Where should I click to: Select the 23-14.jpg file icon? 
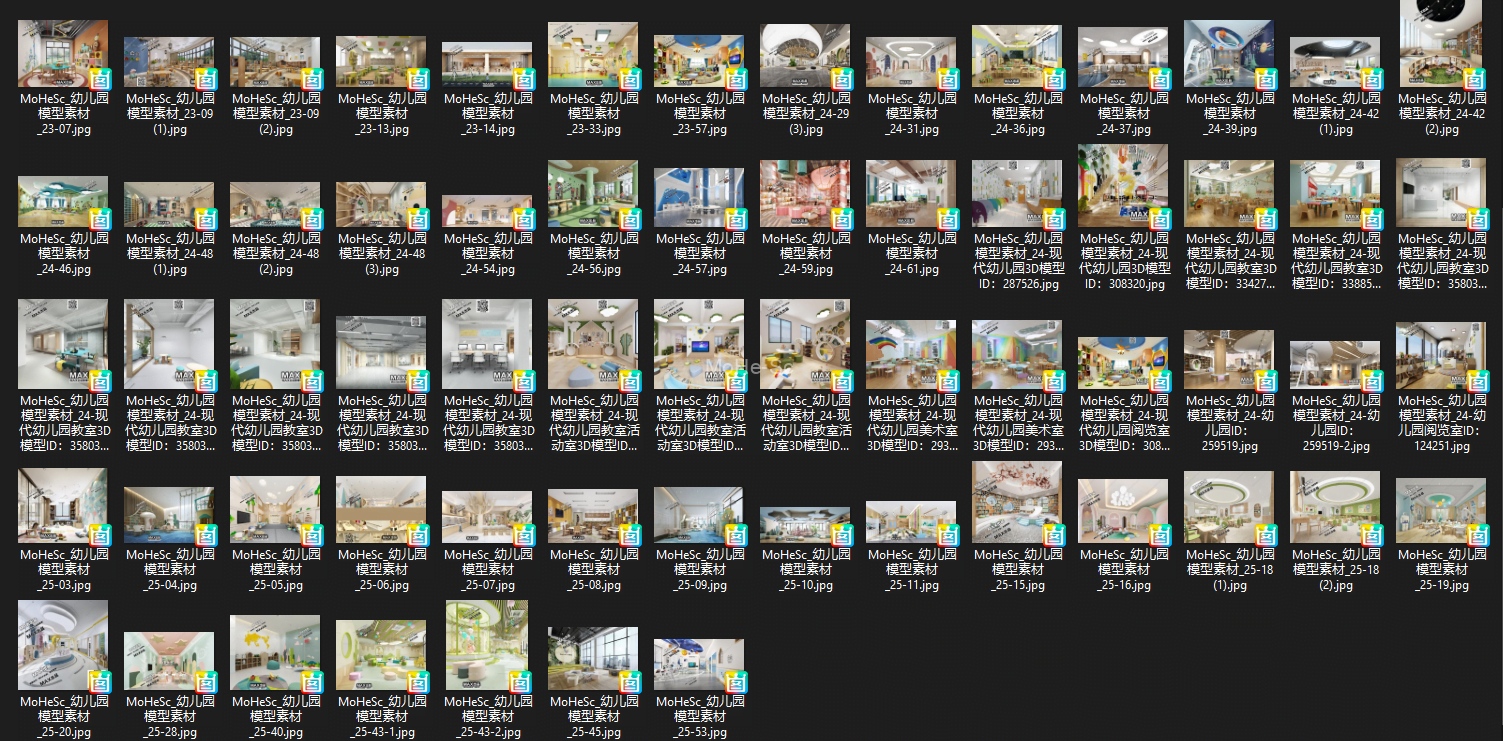487,66
